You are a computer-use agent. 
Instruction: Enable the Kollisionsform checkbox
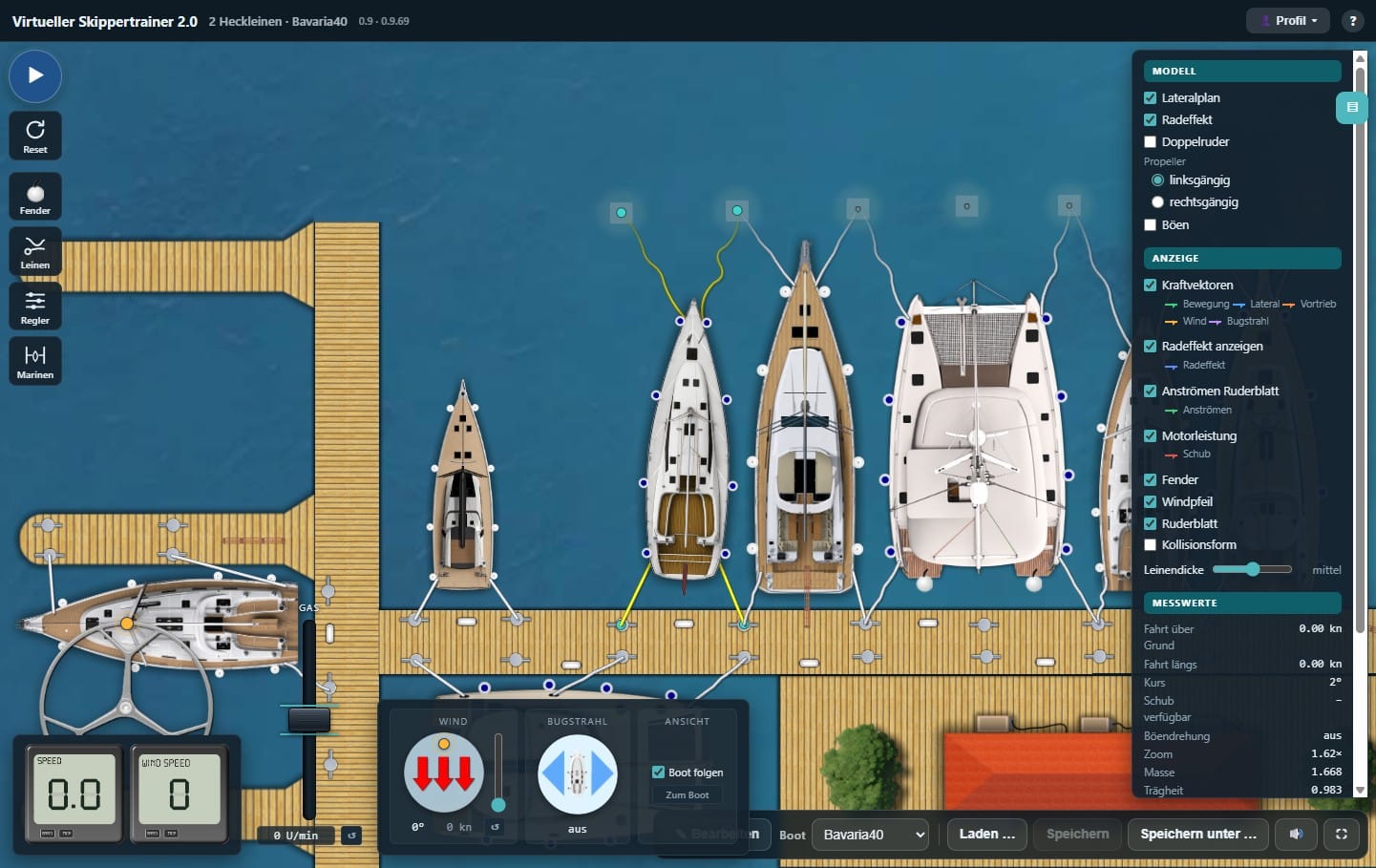[1151, 544]
